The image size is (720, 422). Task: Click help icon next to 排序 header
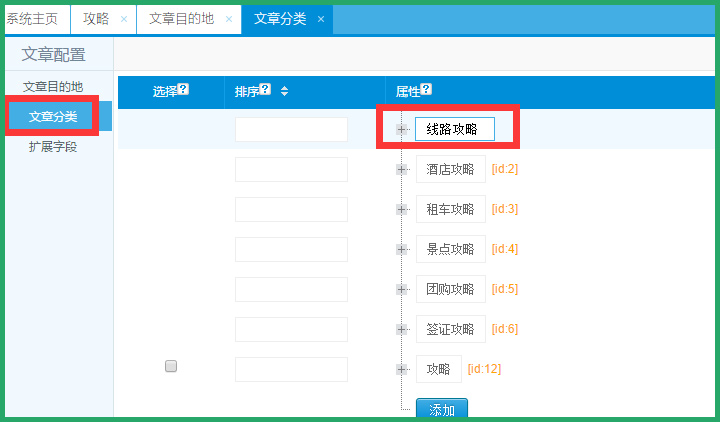pyautogui.click(x=265, y=90)
